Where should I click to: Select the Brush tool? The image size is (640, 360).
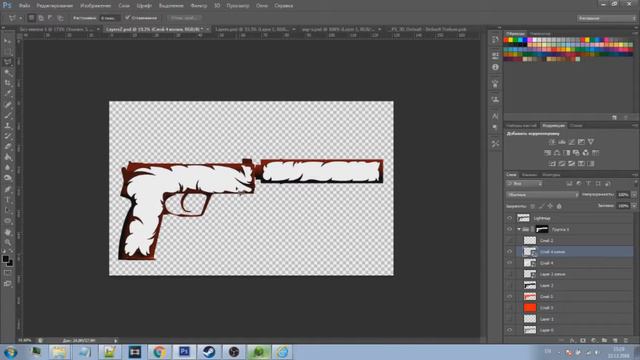click(8, 115)
